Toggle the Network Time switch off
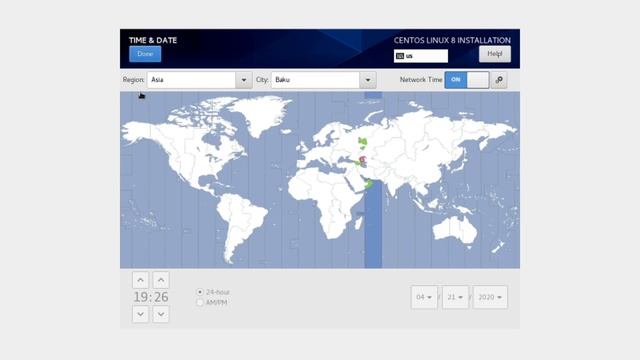640x360 pixels. click(467, 80)
